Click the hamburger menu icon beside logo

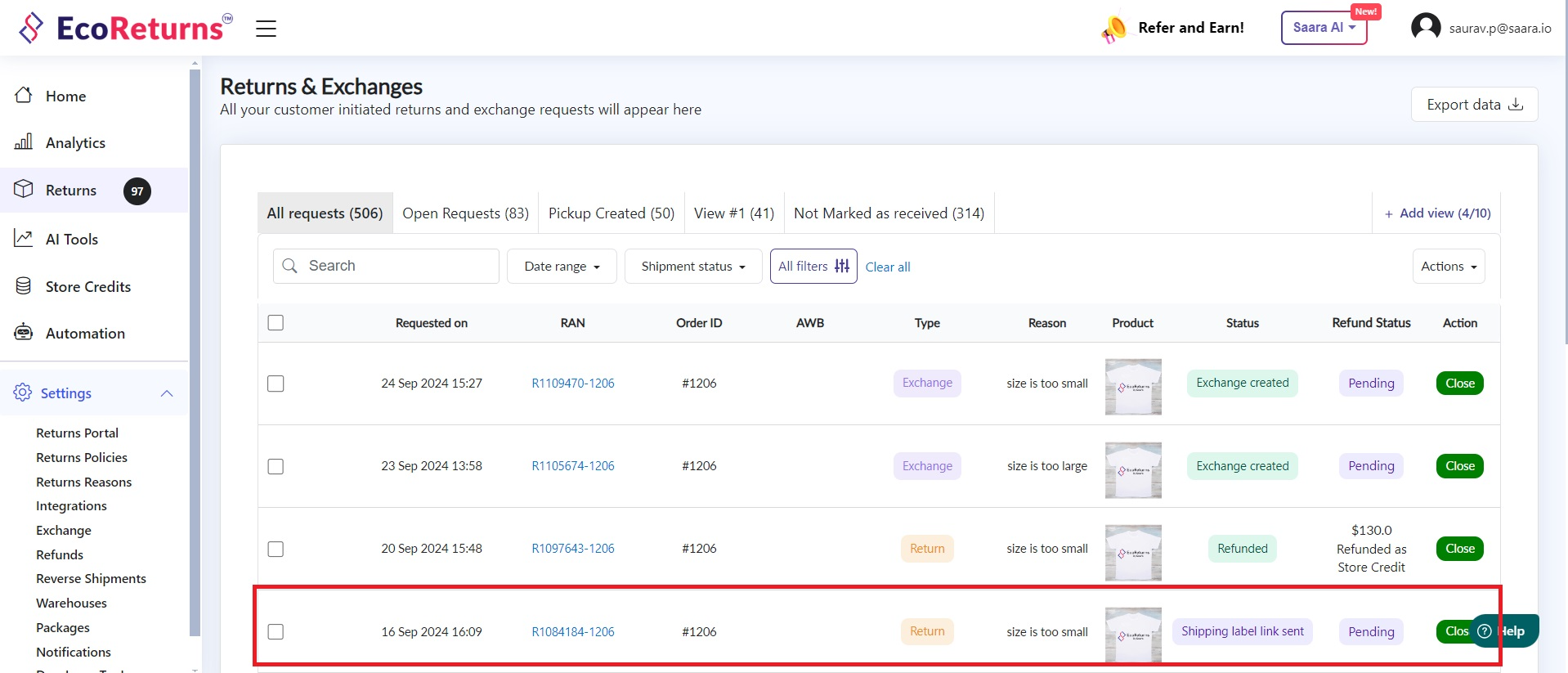pos(266,29)
